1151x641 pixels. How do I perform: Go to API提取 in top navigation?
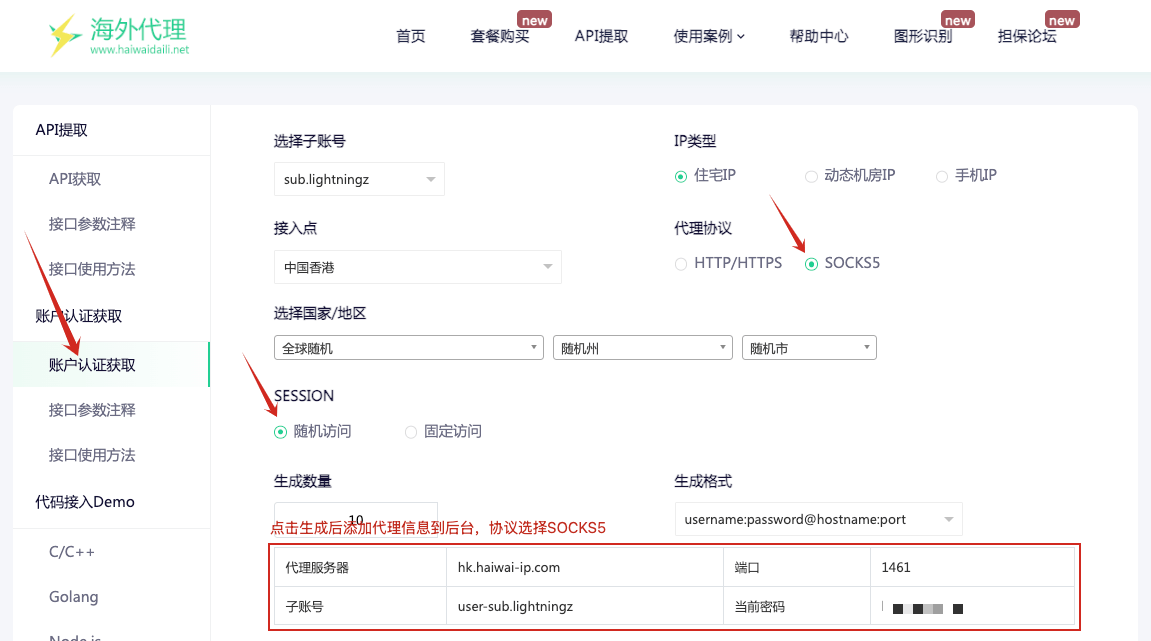point(601,36)
